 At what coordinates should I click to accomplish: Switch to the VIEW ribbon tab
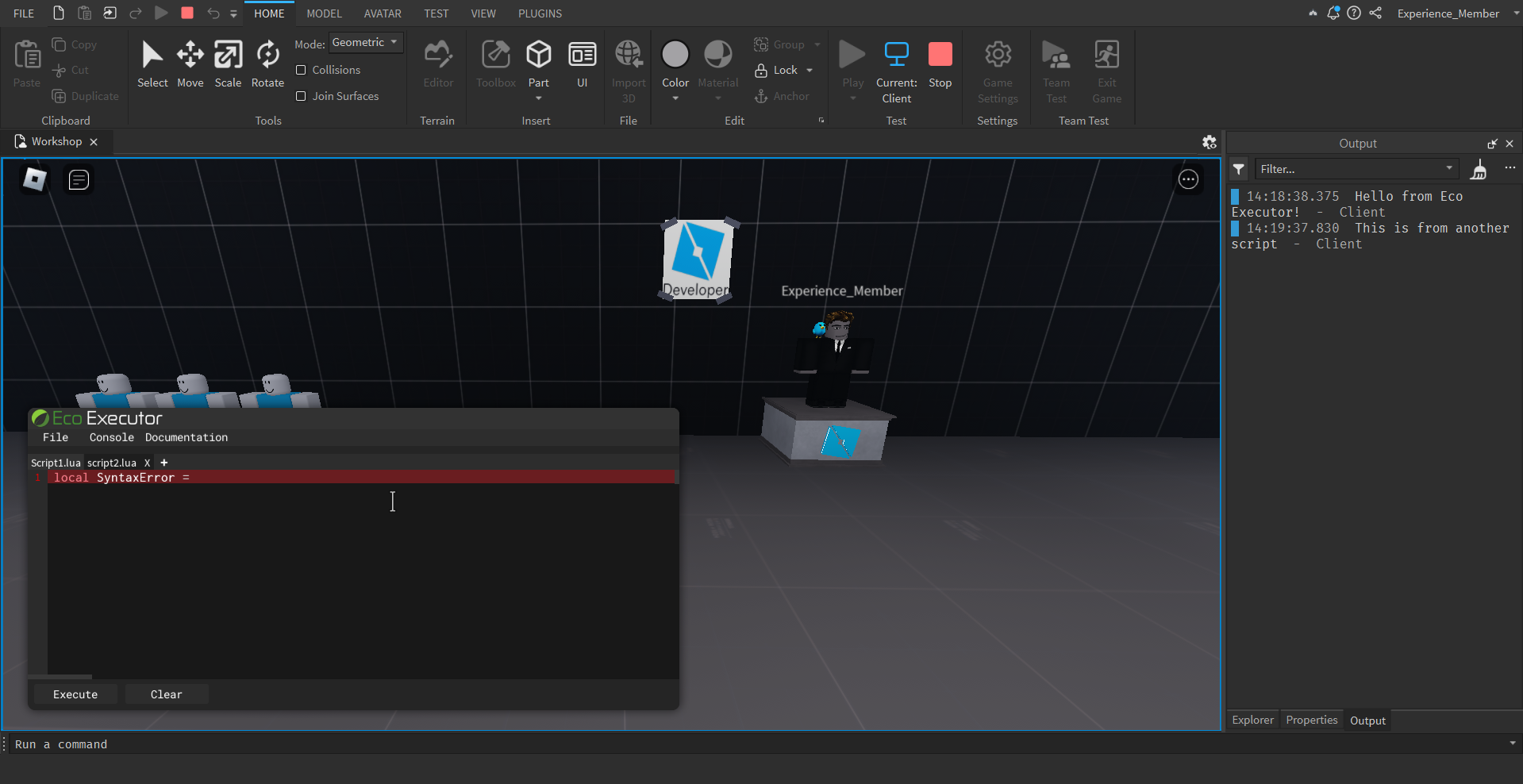[483, 13]
